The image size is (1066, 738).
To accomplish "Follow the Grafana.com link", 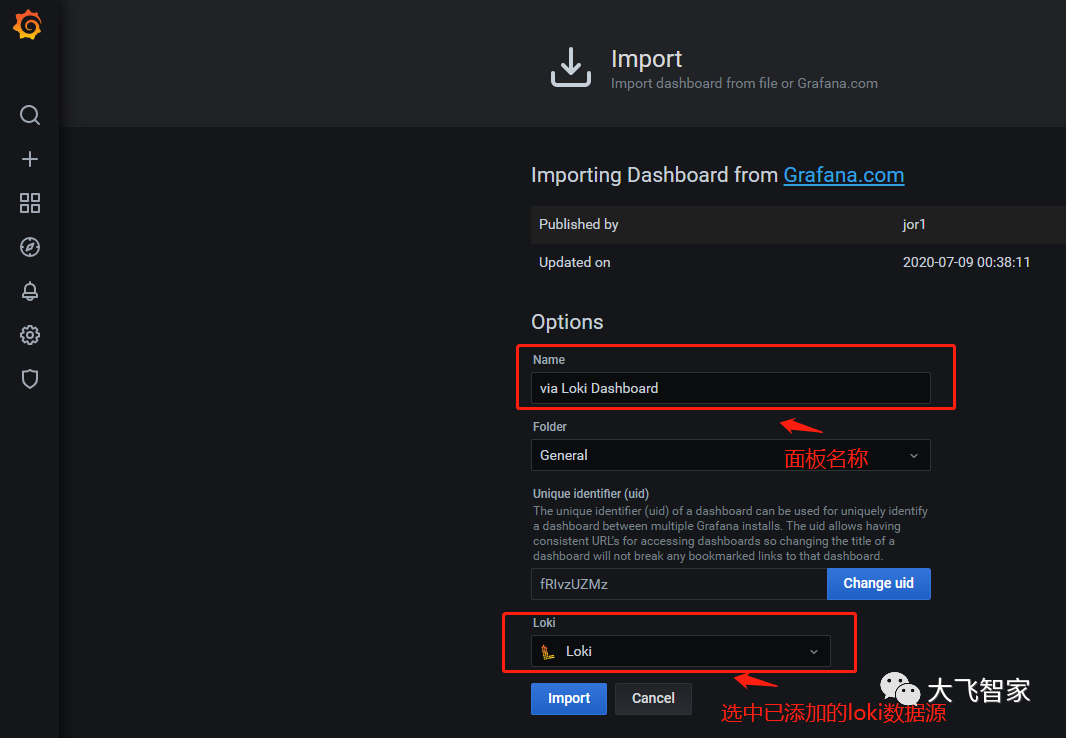I will tap(844, 175).
